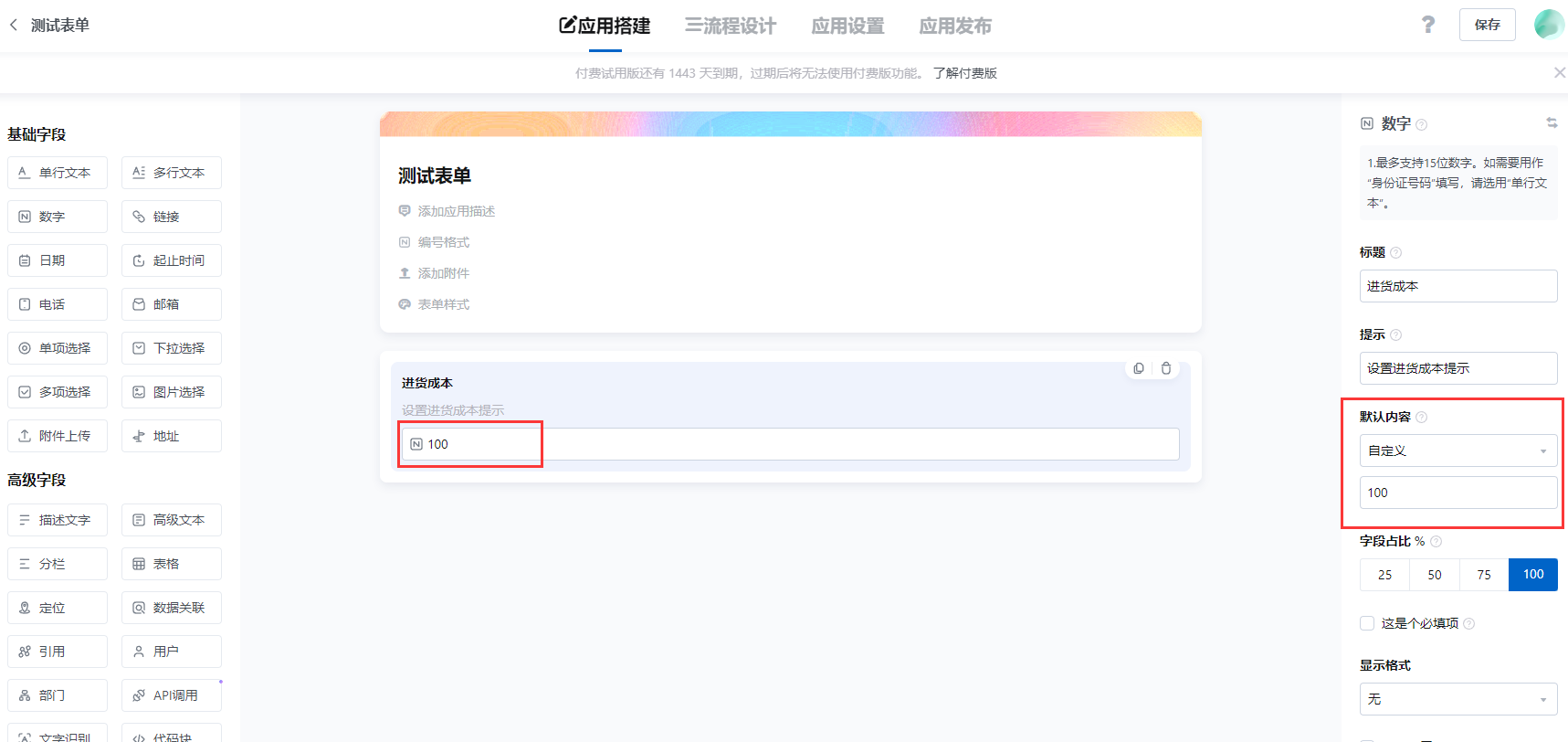Switch to 应用搭建 tab
The image size is (1568, 742).
605,26
